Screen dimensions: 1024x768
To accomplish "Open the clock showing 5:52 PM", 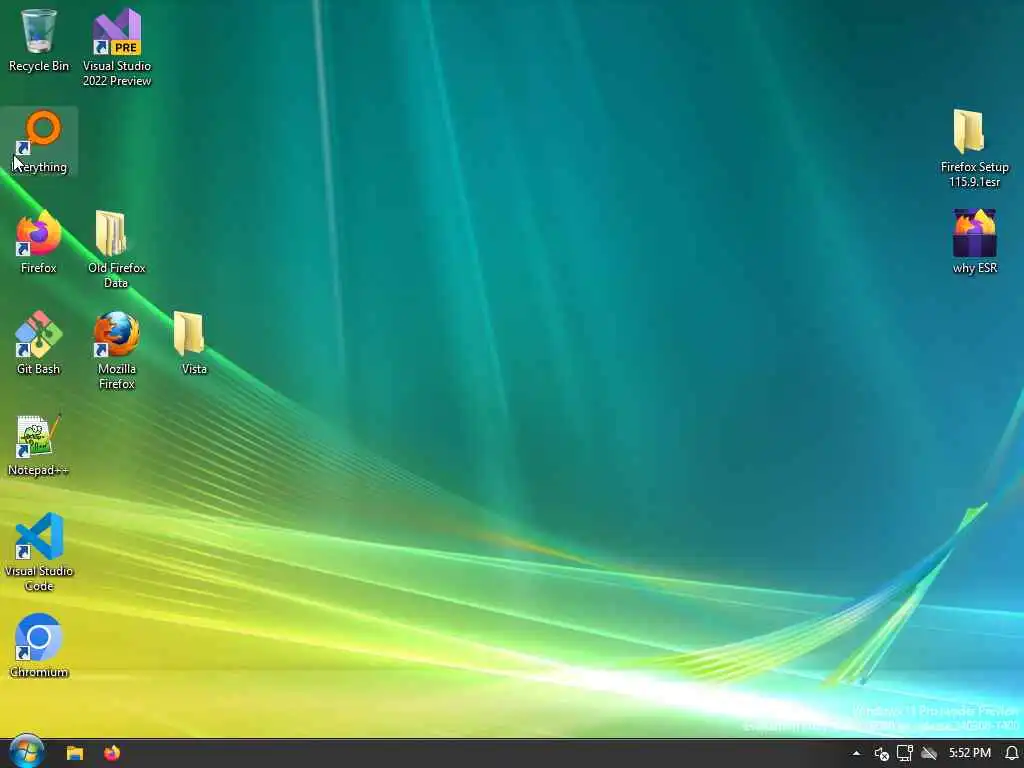I will coord(970,753).
